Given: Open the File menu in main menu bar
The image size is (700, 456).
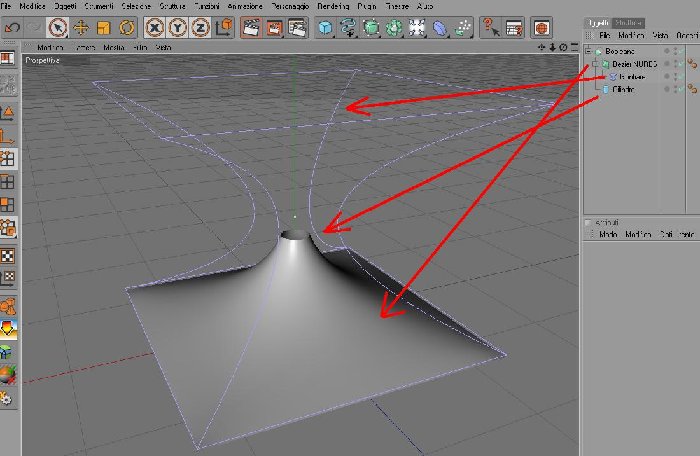Looking at the screenshot, I should click(6, 6).
